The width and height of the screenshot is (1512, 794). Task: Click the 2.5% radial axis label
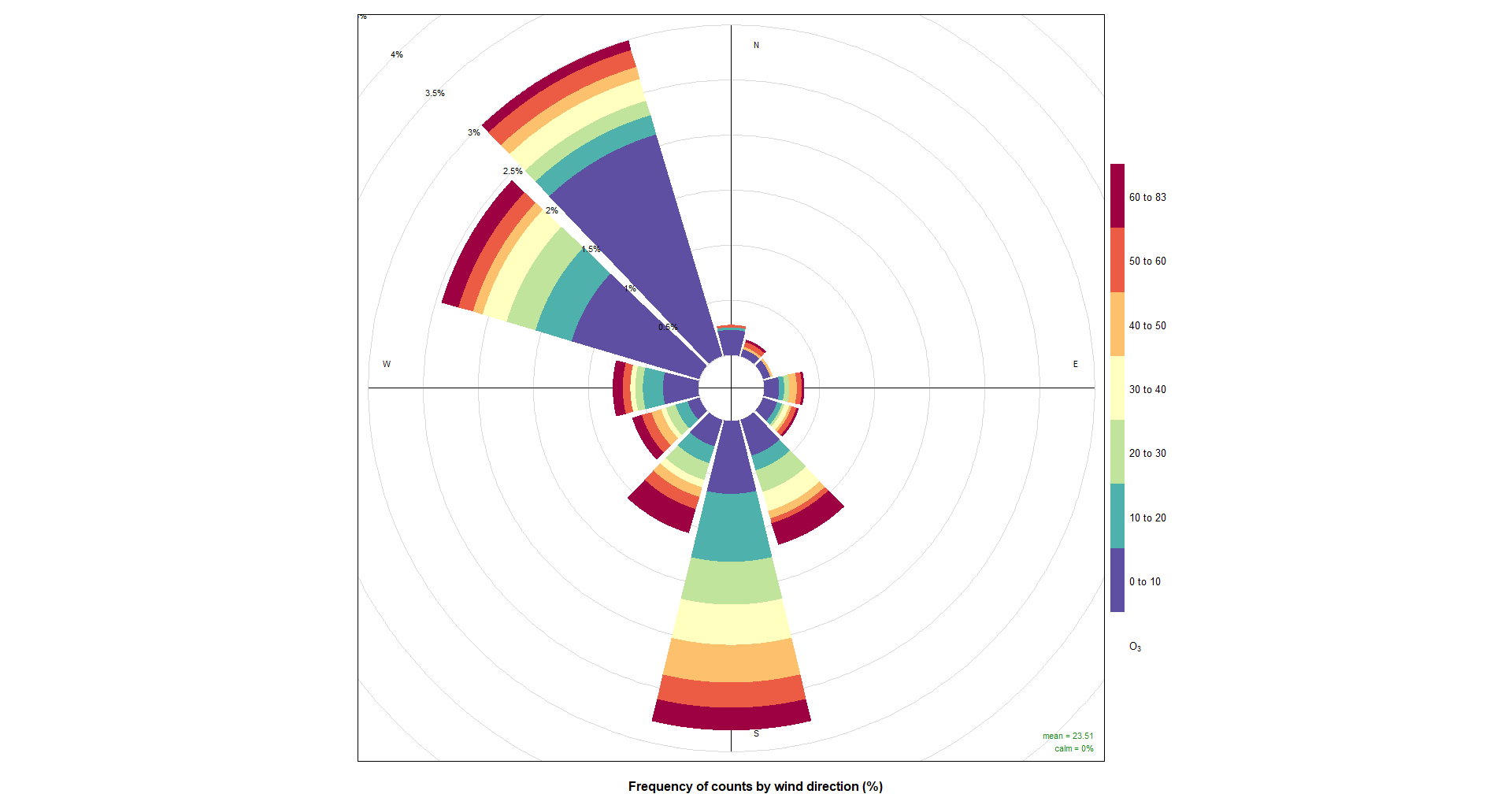[513, 171]
